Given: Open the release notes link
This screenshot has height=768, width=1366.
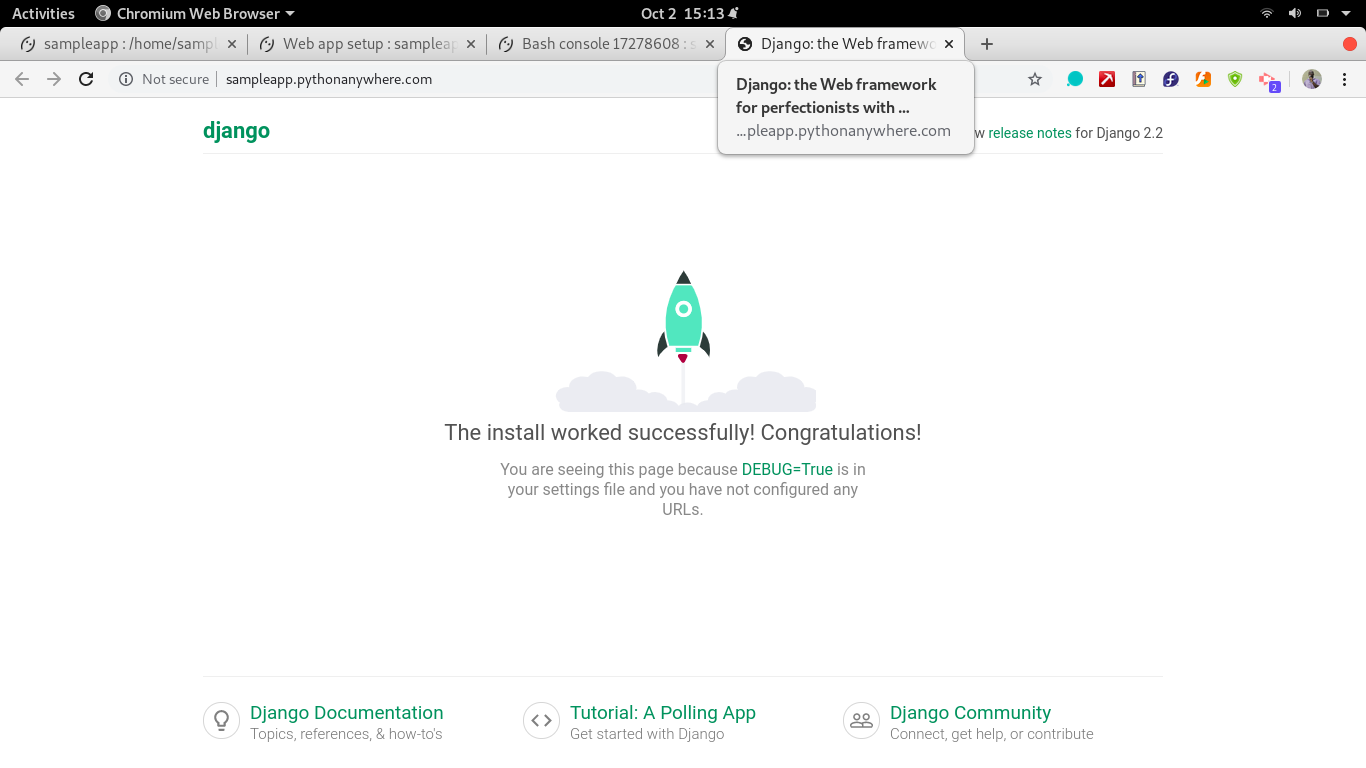Looking at the screenshot, I should tap(1030, 133).
